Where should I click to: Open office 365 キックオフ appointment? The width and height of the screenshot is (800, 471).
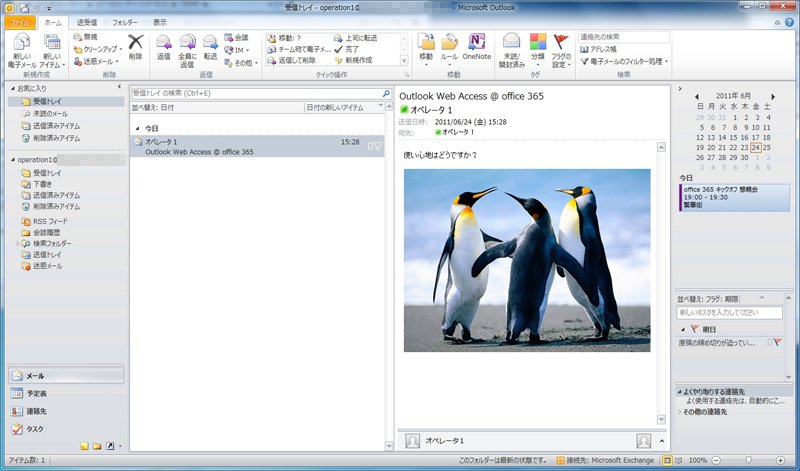pos(734,197)
